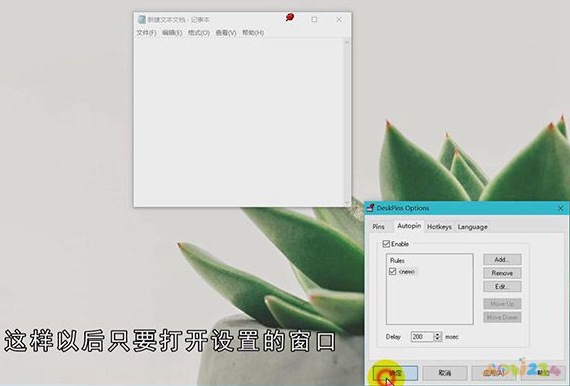Screen dimensions: 570x386
Task: Click the Remove rule button
Action: coord(502,273)
